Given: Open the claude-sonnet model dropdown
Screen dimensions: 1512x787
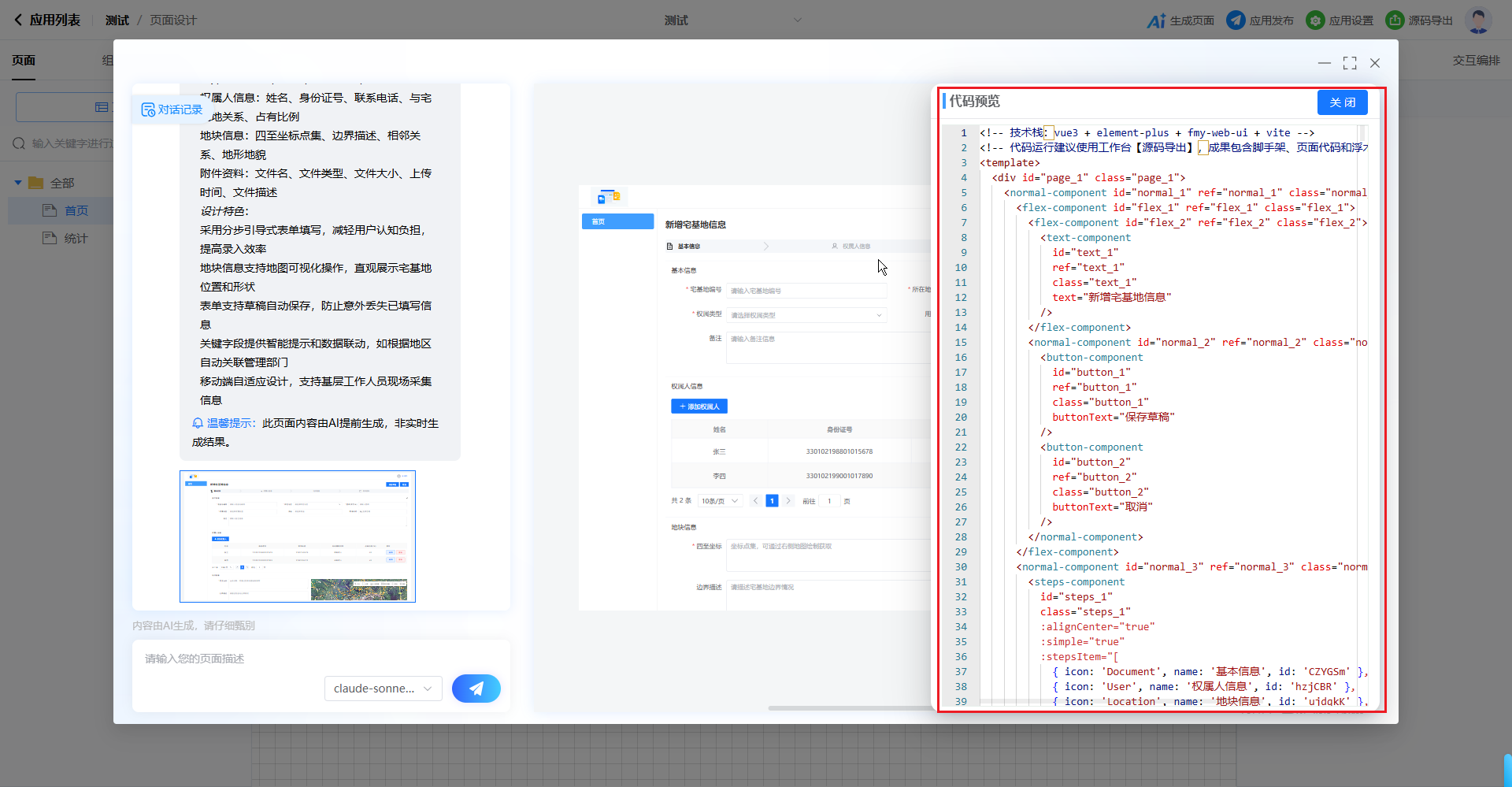Looking at the screenshot, I should pos(383,689).
